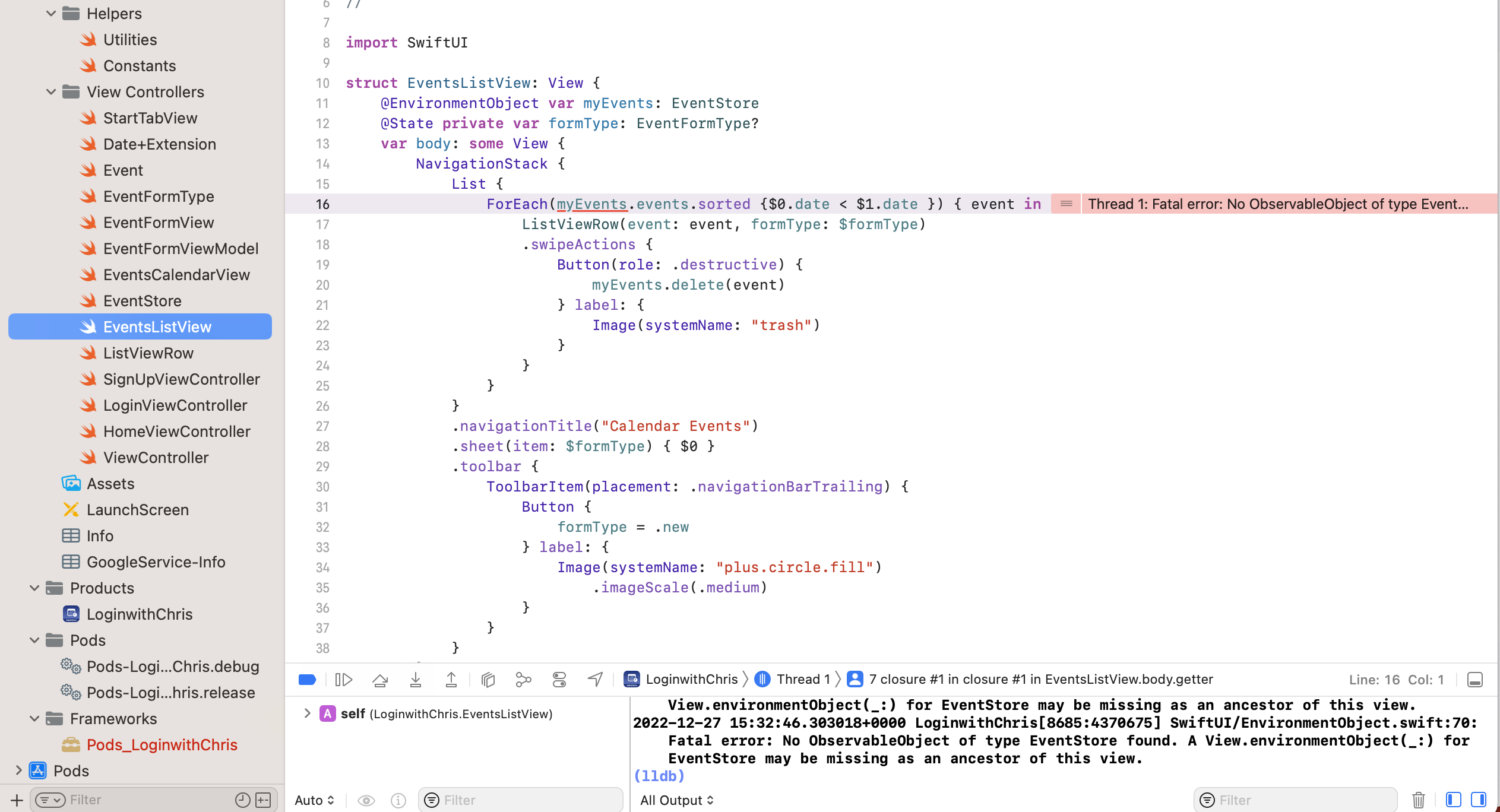
Task: Expand the self variable disclosure arrow
Action: (x=307, y=713)
